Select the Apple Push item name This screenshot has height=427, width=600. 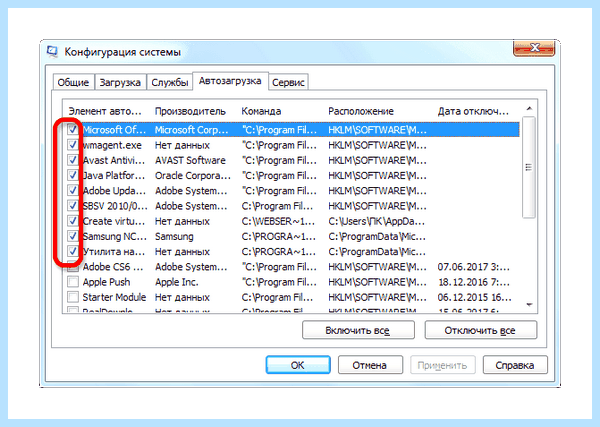[106, 282]
